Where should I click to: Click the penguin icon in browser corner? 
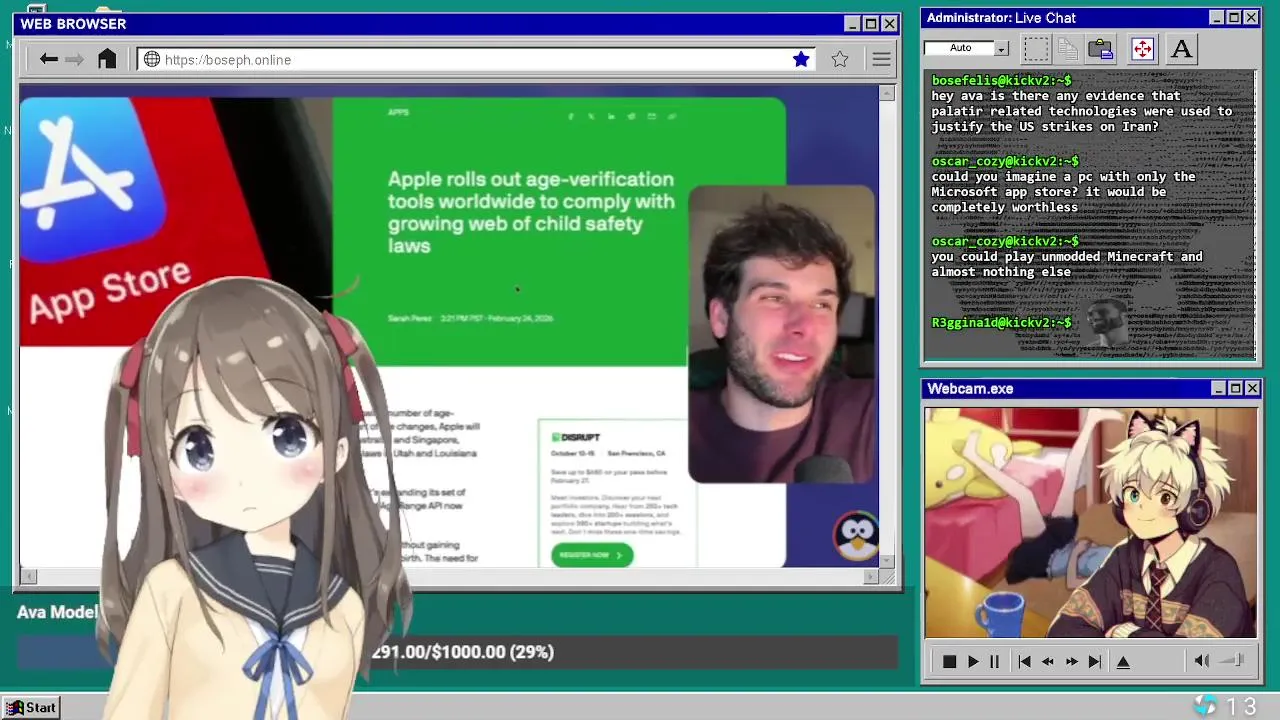pos(856,537)
